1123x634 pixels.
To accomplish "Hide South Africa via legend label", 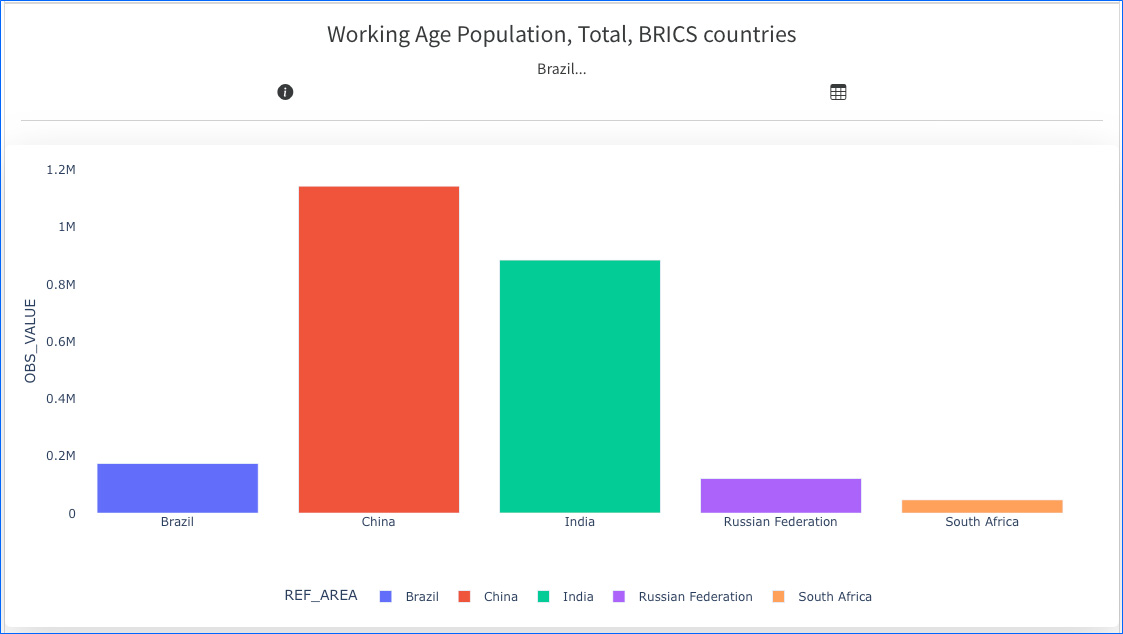I will coord(835,597).
